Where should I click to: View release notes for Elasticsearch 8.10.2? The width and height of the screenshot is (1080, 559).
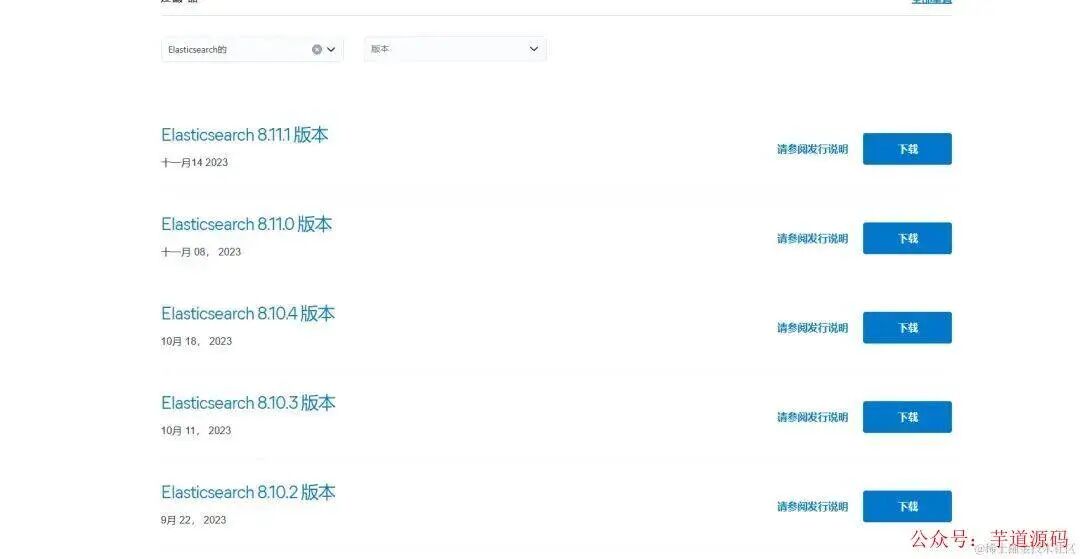point(813,507)
